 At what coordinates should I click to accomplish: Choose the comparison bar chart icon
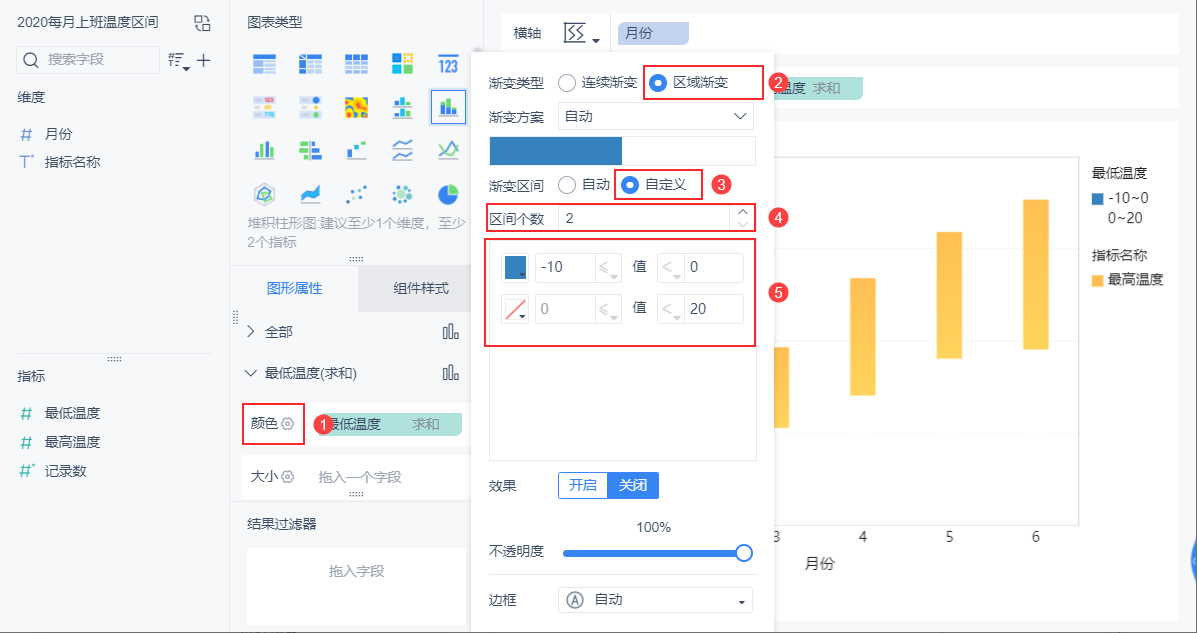(310, 150)
